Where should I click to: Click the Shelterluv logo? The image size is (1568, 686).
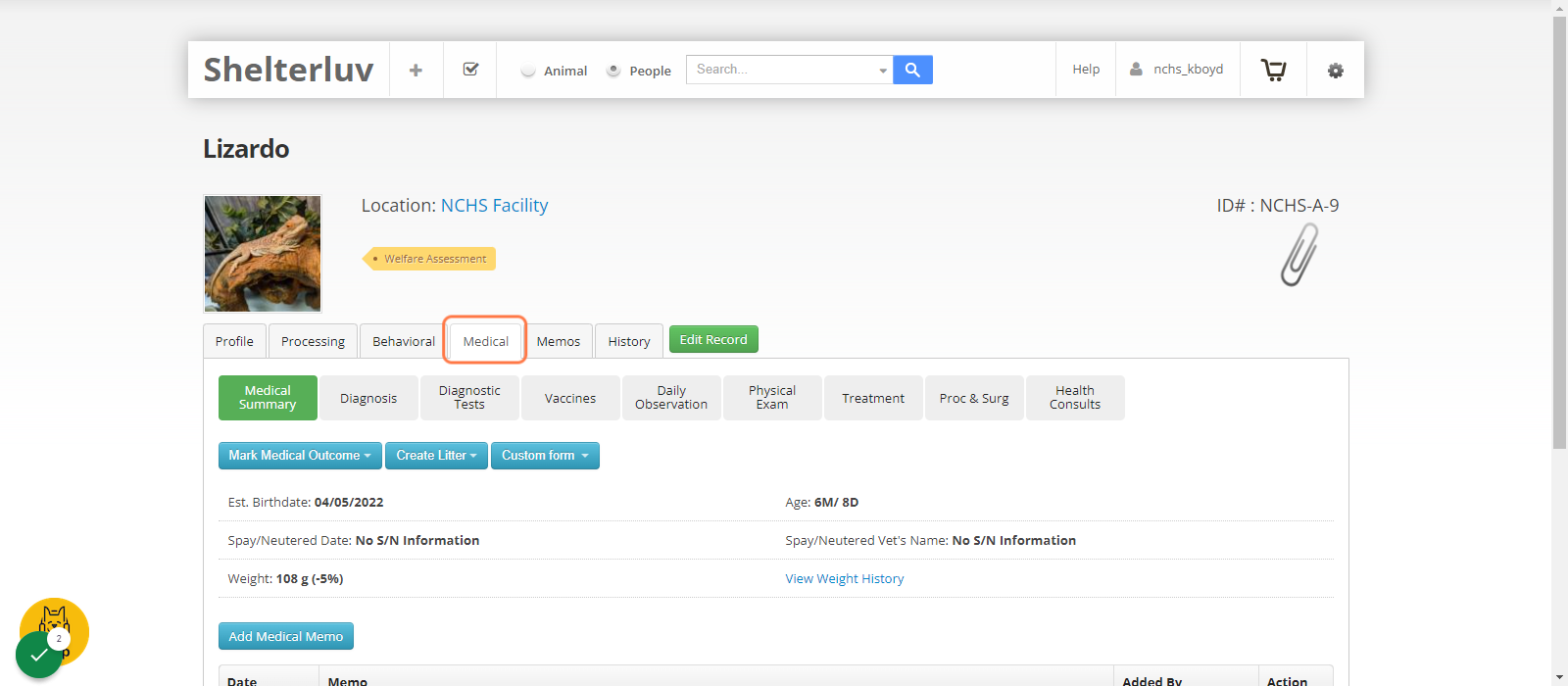click(x=288, y=70)
